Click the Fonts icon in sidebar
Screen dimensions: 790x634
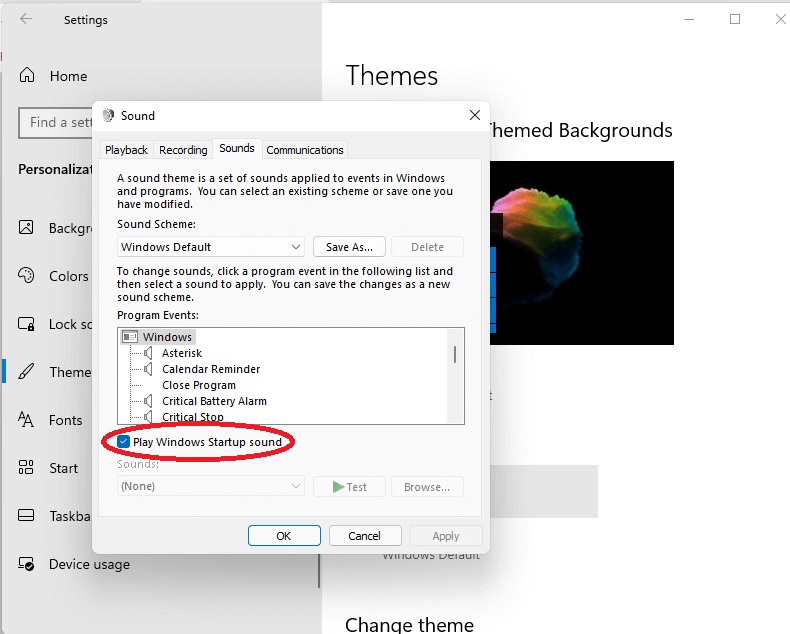(x=26, y=419)
